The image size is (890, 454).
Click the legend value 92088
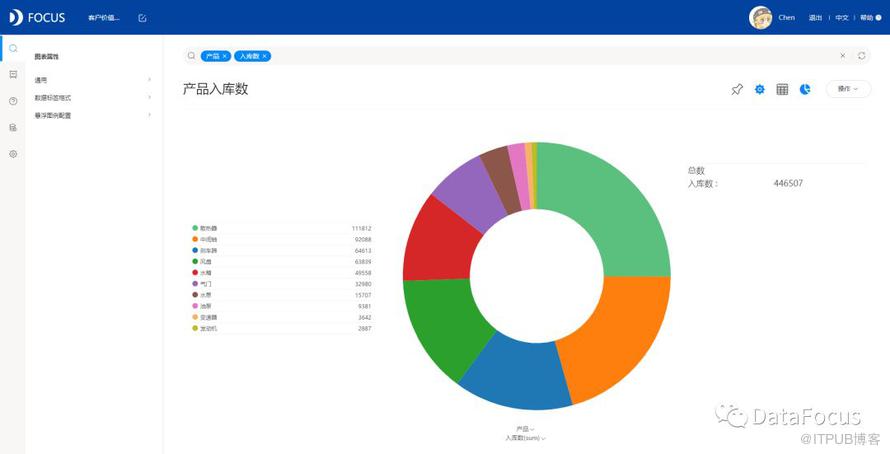tap(363, 239)
